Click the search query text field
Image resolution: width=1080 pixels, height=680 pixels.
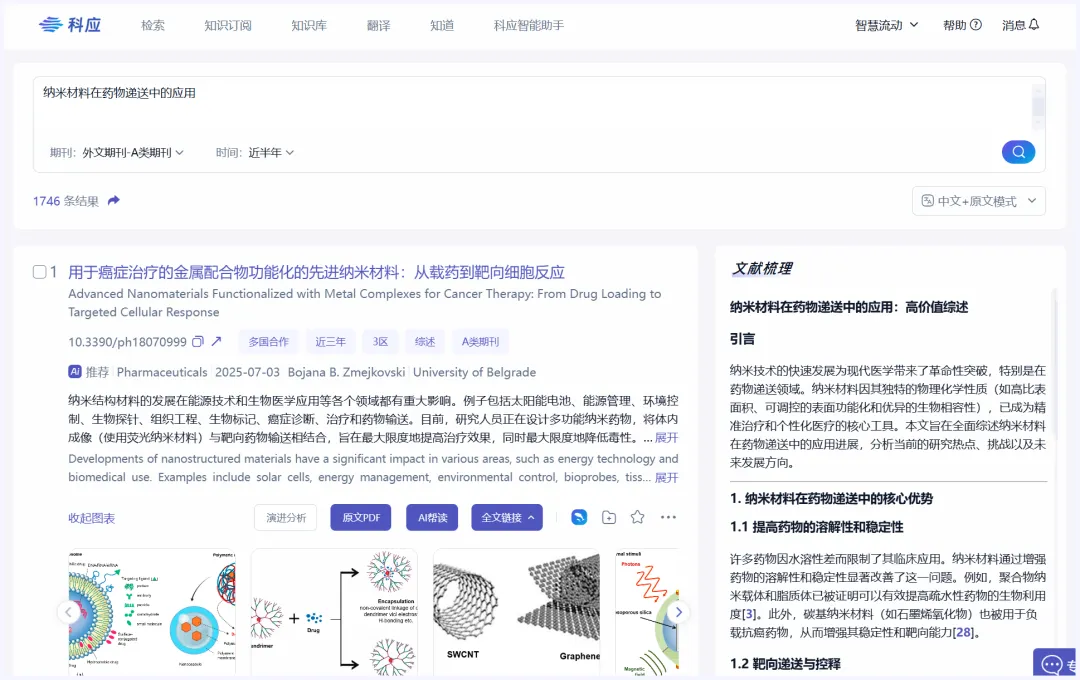532,103
